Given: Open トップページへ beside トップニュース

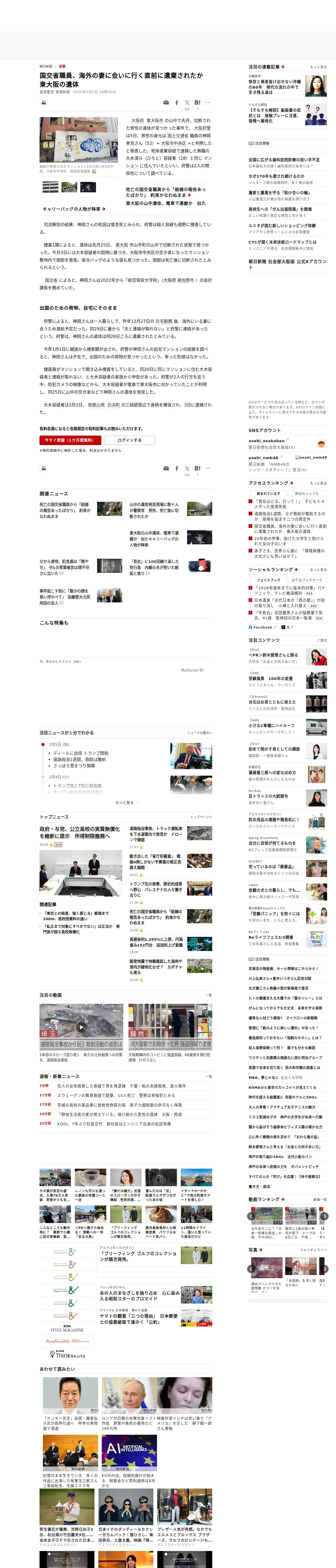Looking at the screenshot, I should pos(201,817).
